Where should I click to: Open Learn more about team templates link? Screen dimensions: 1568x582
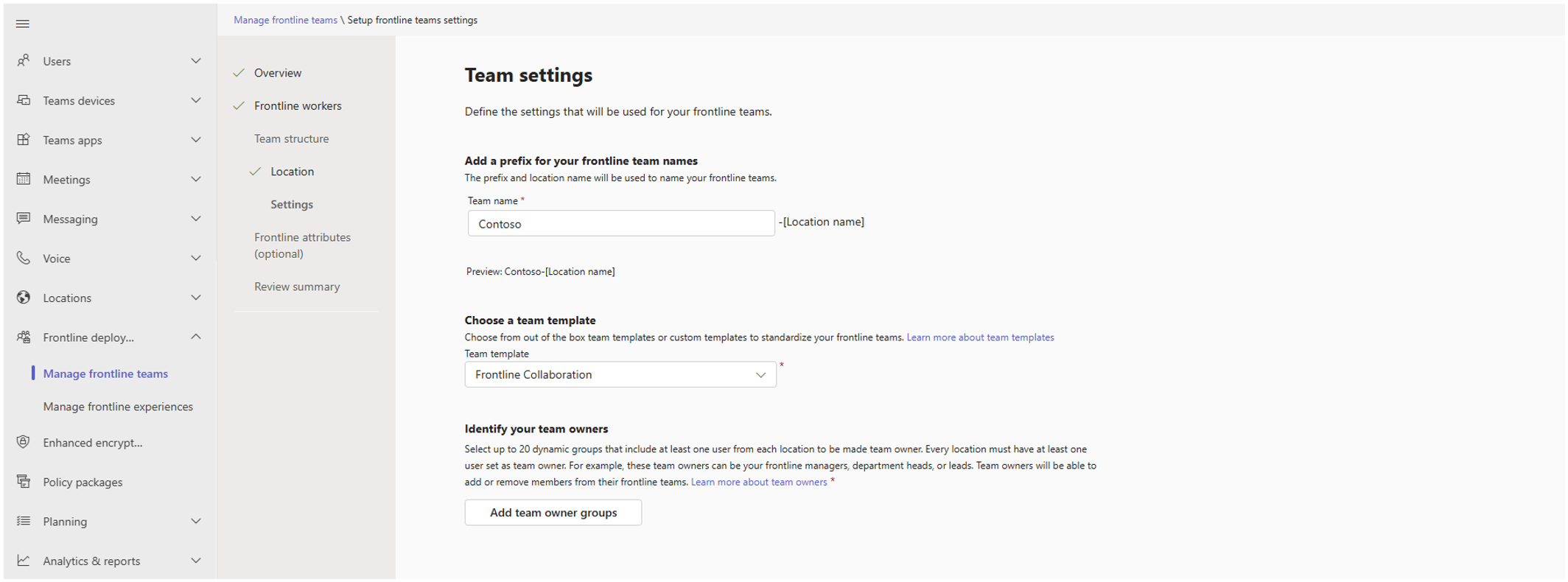coord(980,337)
